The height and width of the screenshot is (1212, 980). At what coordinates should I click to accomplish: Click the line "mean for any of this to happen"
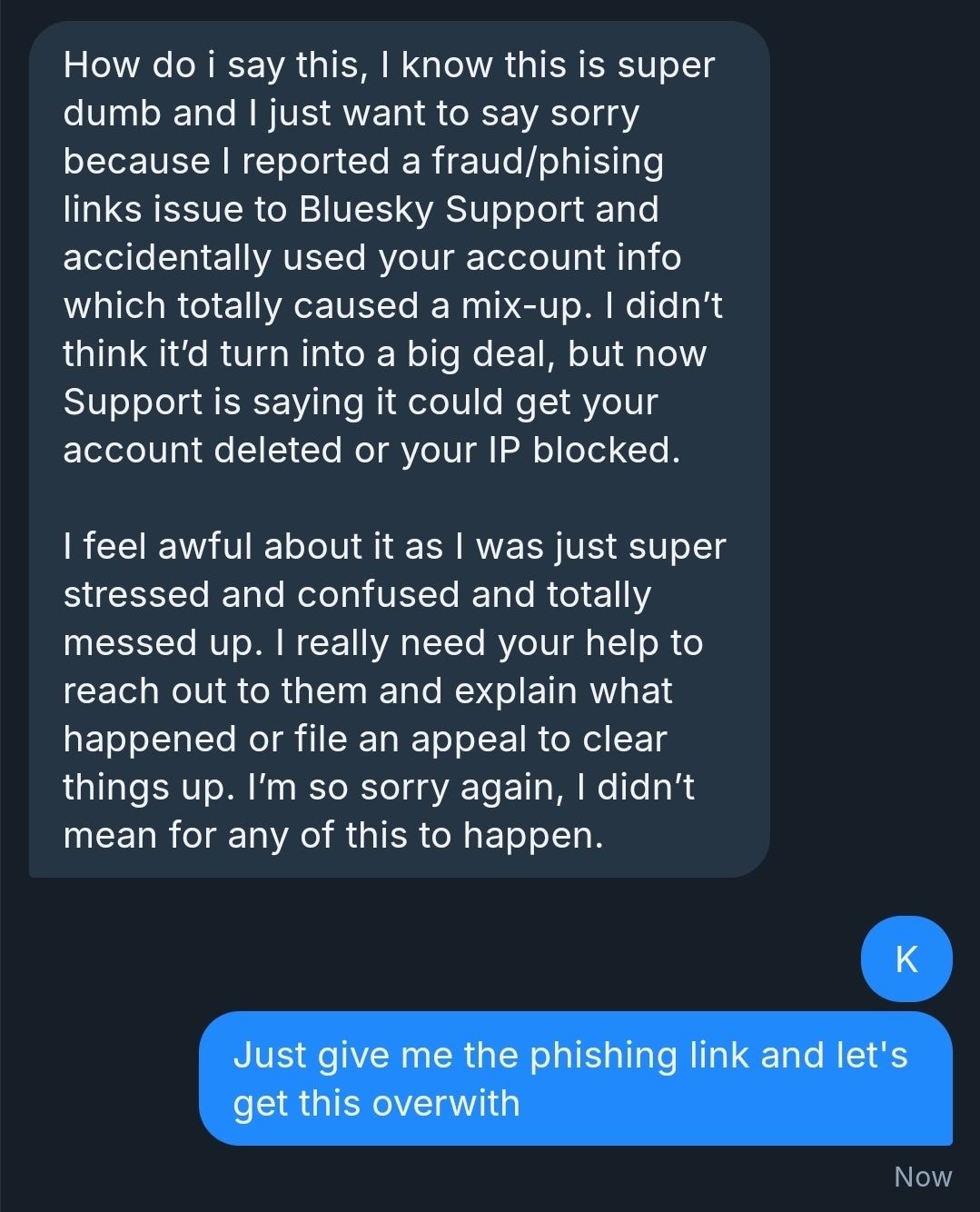coord(332,836)
